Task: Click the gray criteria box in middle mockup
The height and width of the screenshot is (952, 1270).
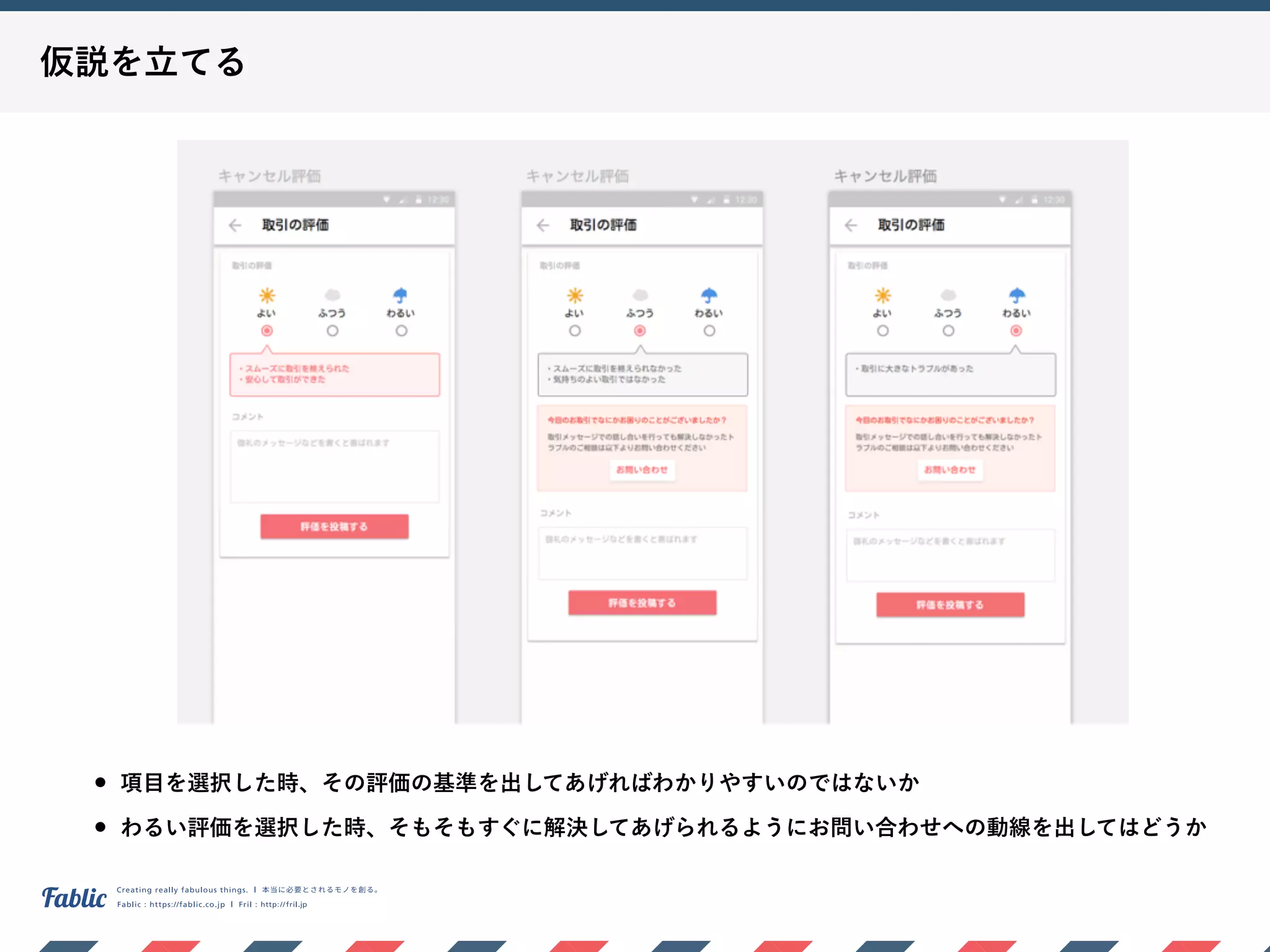Action: coord(642,374)
